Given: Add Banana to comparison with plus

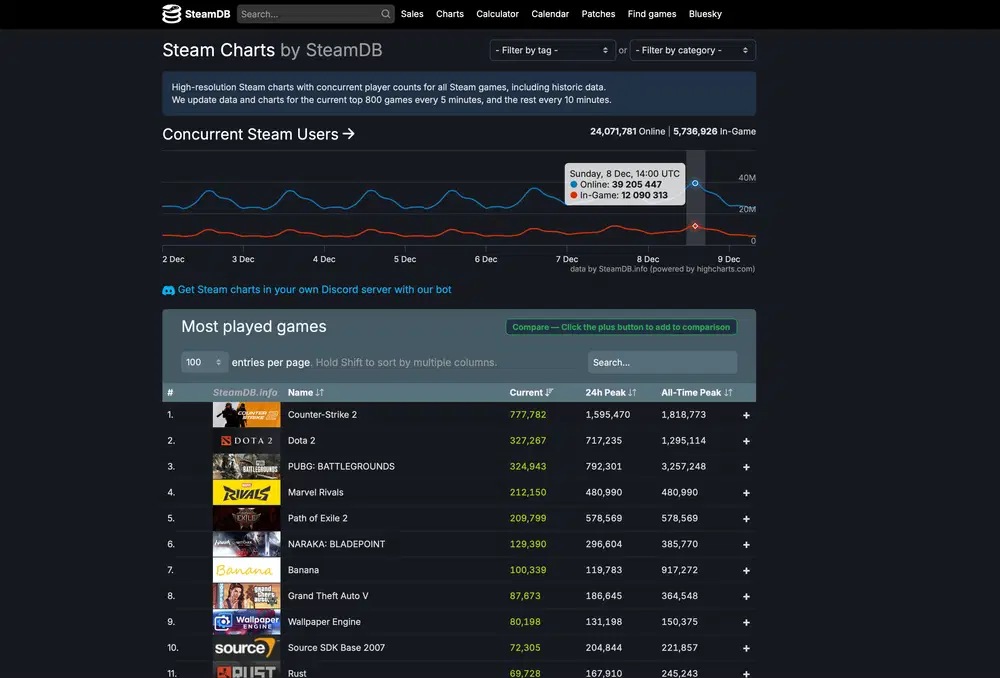Looking at the screenshot, I should pos(746,571).
